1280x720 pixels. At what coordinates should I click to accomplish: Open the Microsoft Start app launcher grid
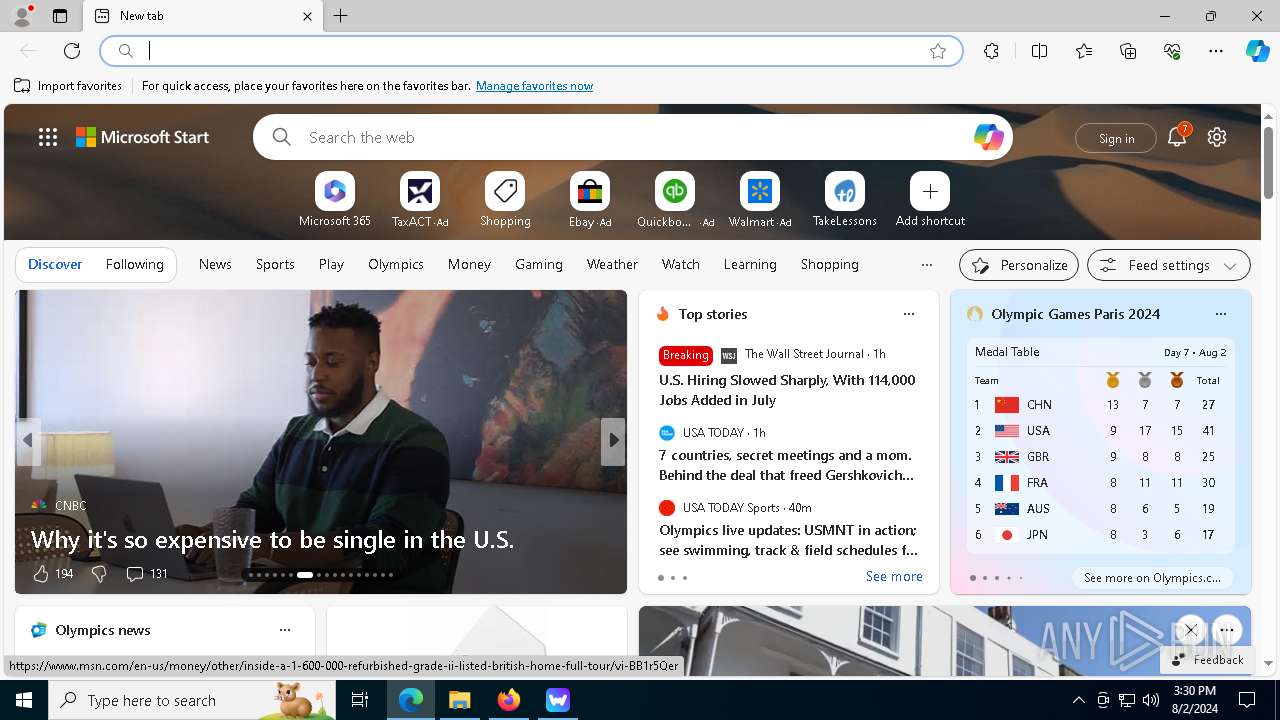tap(48, 137)
